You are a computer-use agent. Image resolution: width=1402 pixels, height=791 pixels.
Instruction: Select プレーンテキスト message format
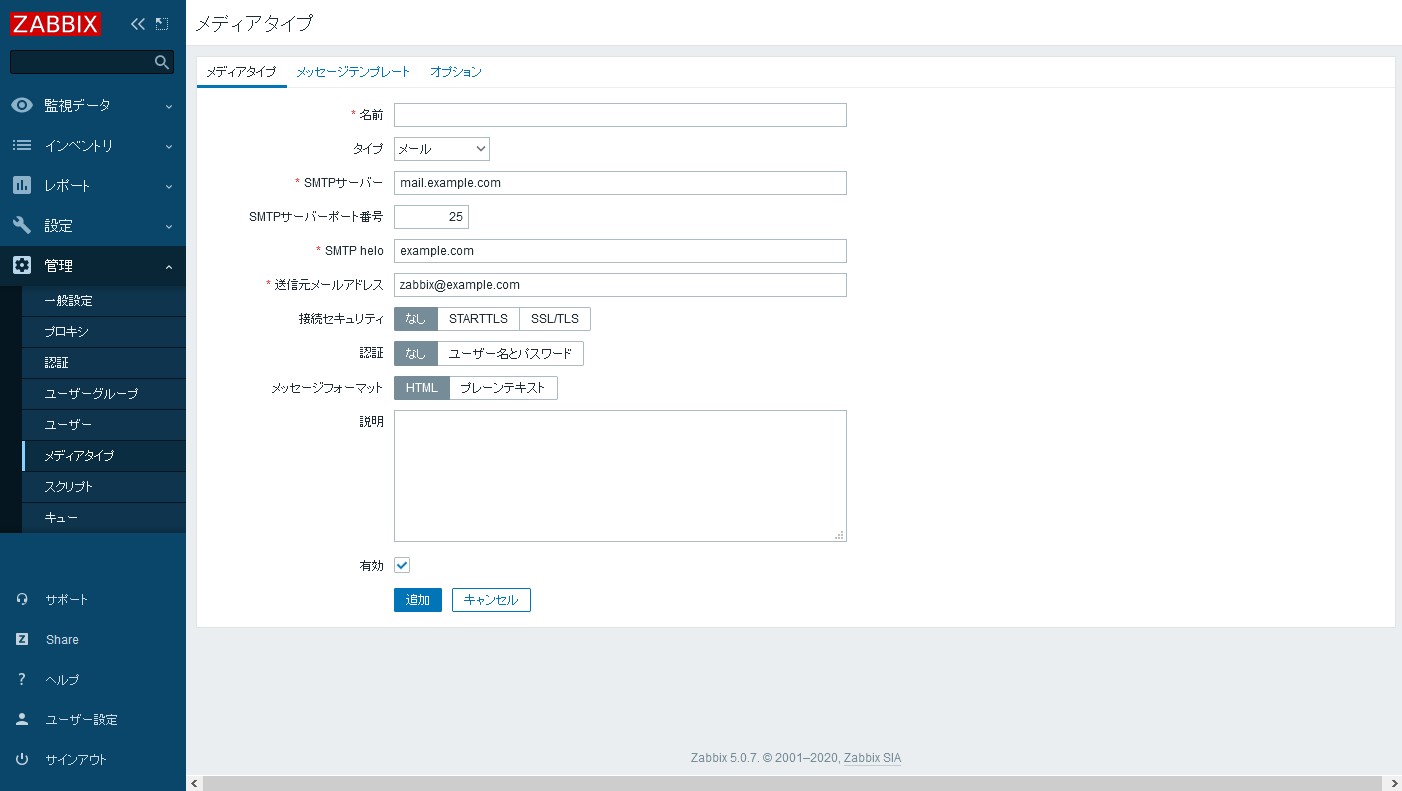click(503, 387)
